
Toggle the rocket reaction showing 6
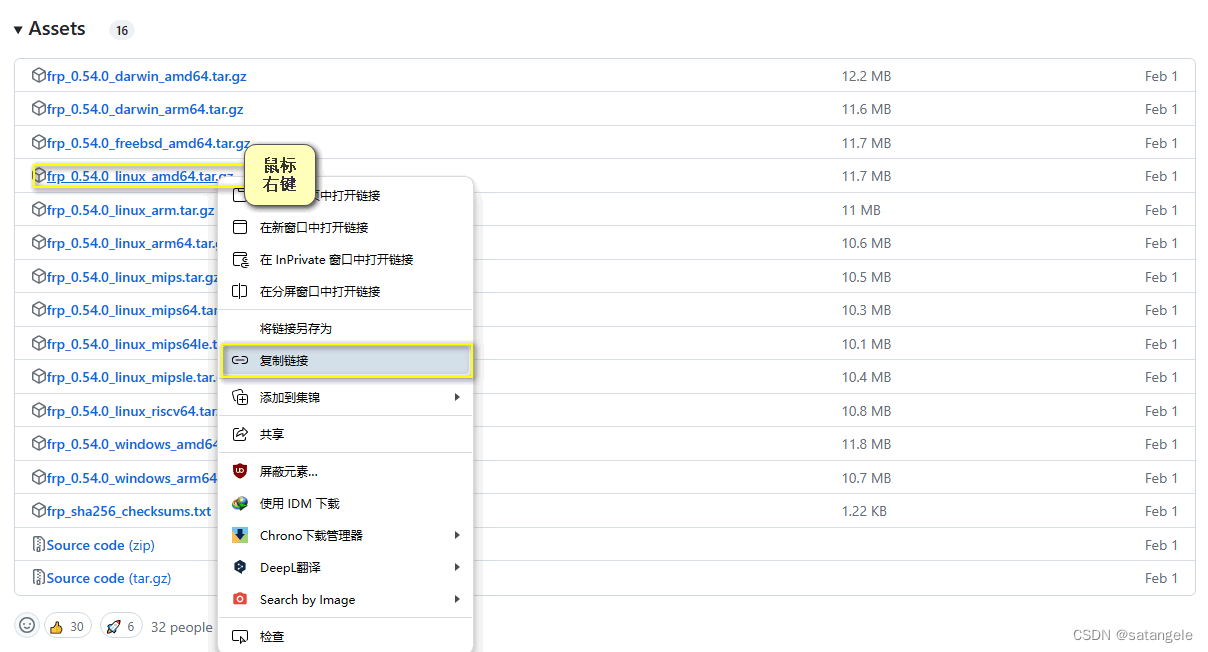click(120, 625)
